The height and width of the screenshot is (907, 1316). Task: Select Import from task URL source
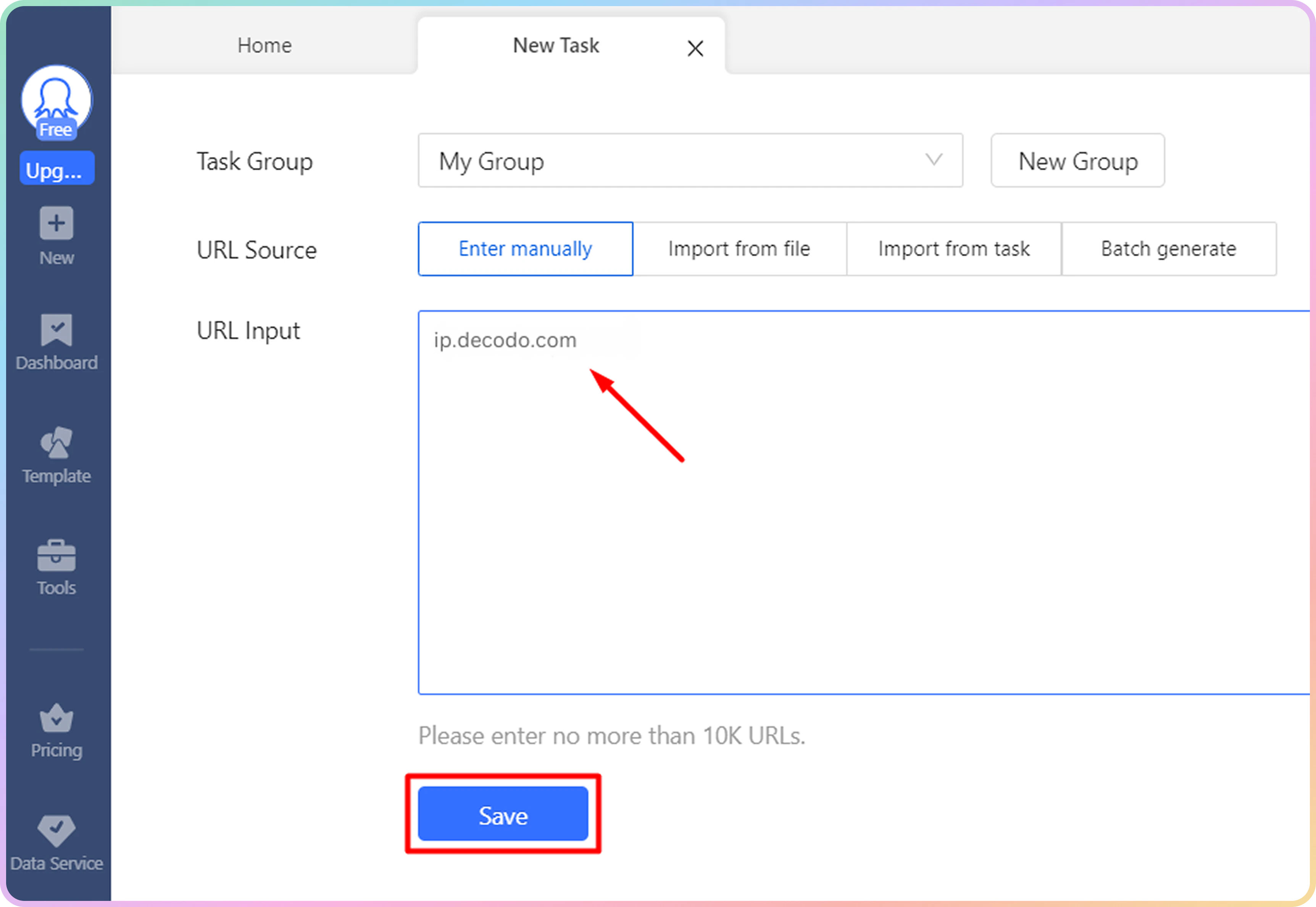click(x=953, y=249)
